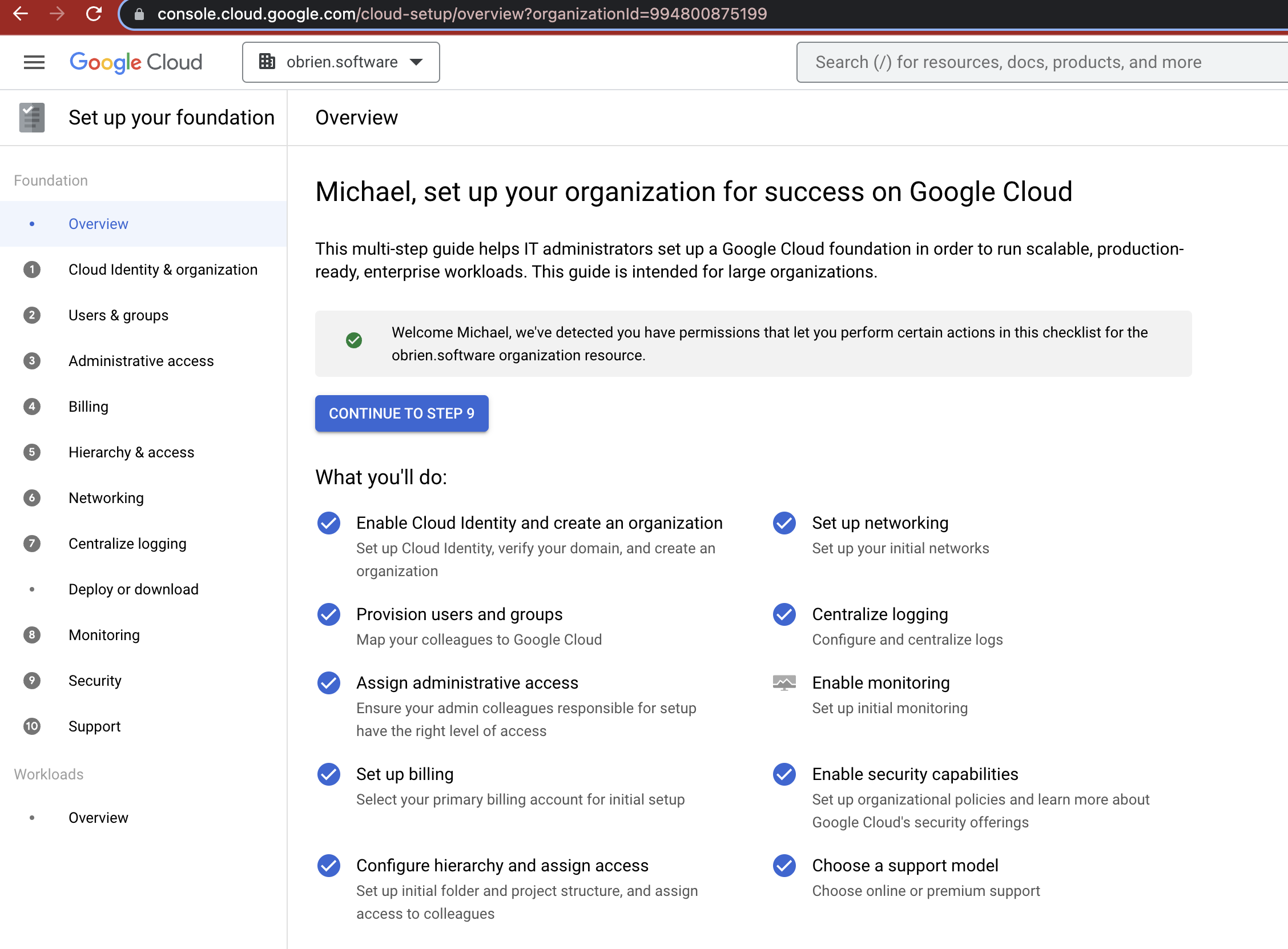Select Billing step in the sidebar
The height and width of the screenshot is (949, 1288).
(x=88, y=406)
